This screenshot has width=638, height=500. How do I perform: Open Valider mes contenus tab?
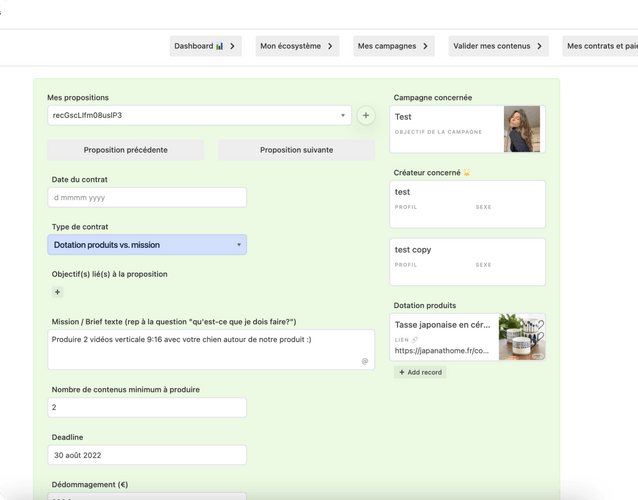point(497,46)
